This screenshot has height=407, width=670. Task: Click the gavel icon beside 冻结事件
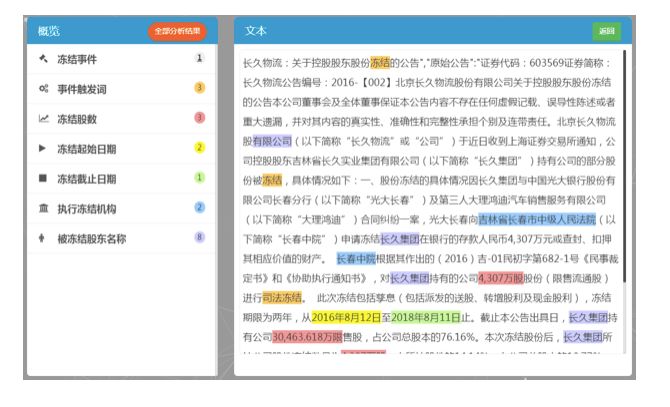click(43, 59)
